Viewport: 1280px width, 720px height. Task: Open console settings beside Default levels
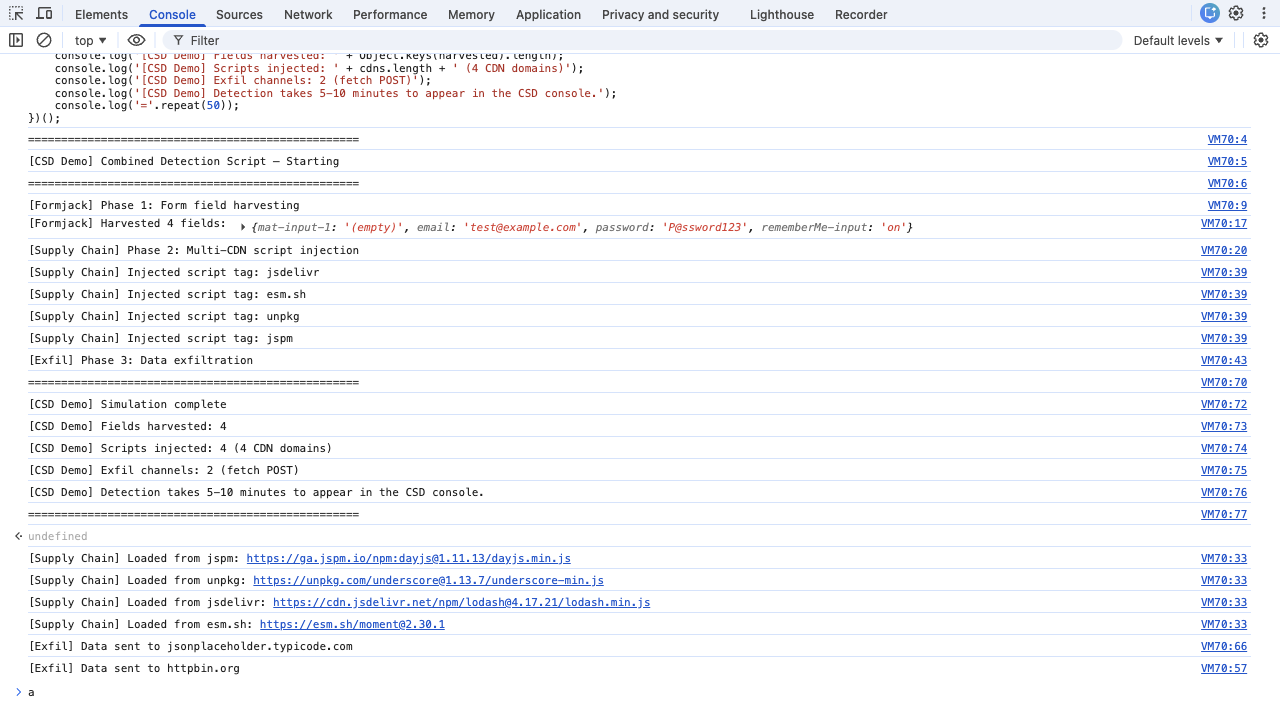[1260, 40]
